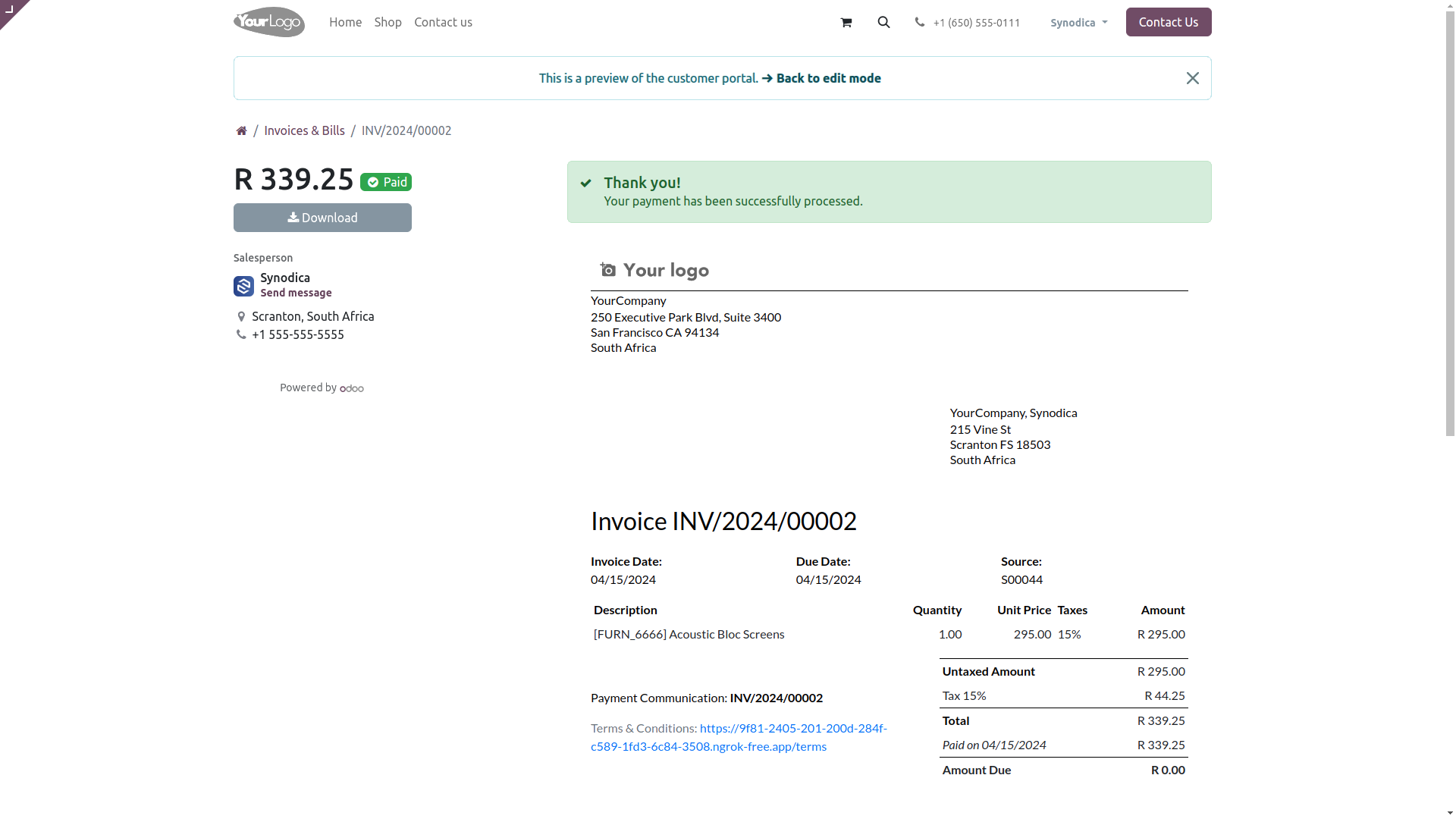Click the Payment Communication reference text
The width and height of the screenshot is (1456, 819).
776,698
